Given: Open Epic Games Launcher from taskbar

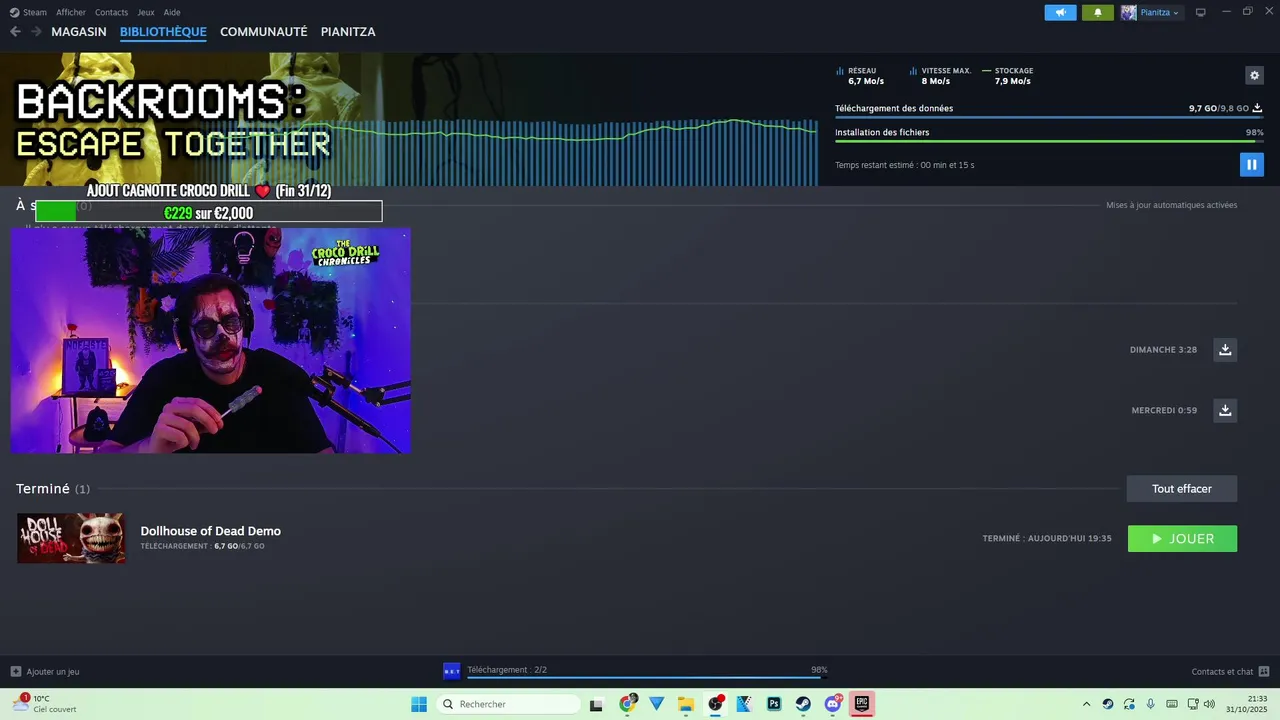Looking at the screenshot, I should point(862,704).
